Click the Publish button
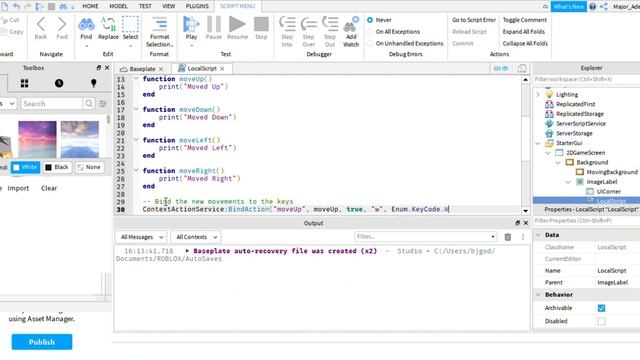The height and width of the screenshot is (360, 640). click(42, 342)
